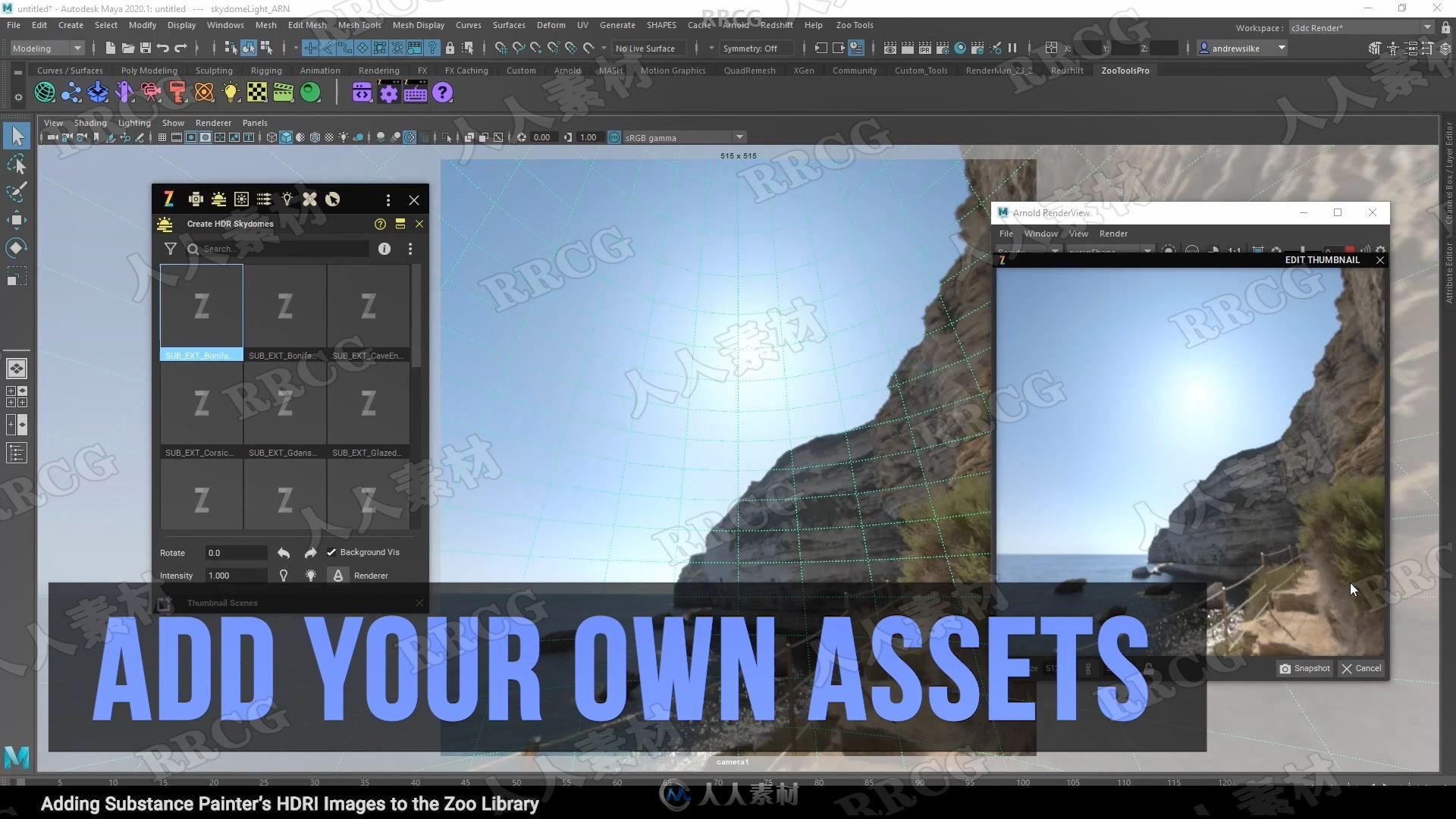Open the Zoo toolbar three-dot options menu
1456x819 pixels.
pos(388,200)
